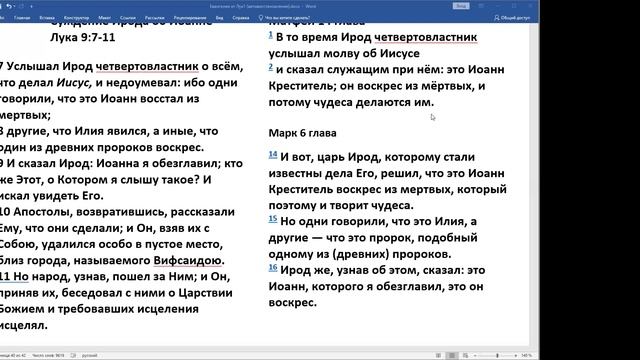
Task: Click the line 'услышал молву об Иисусе'
Action: point(344,53)
